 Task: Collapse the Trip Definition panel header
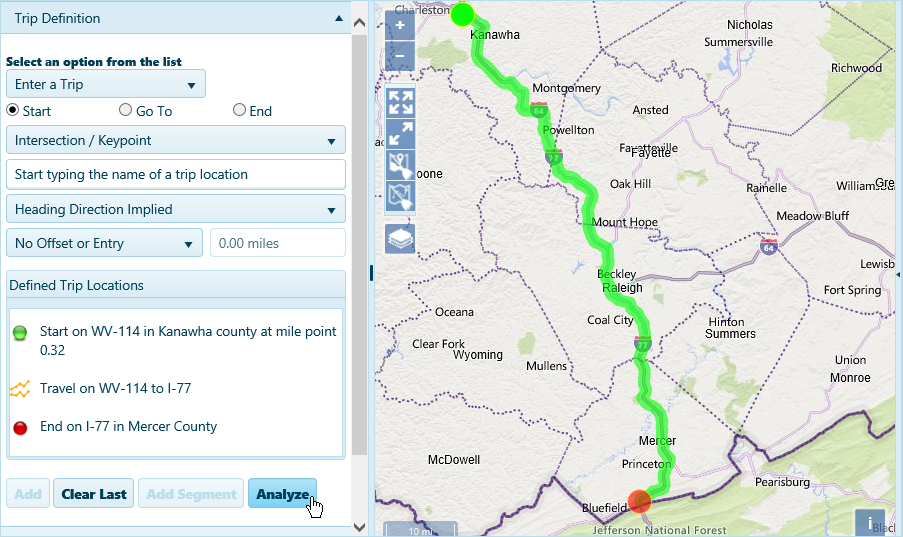tap(339, 18)
